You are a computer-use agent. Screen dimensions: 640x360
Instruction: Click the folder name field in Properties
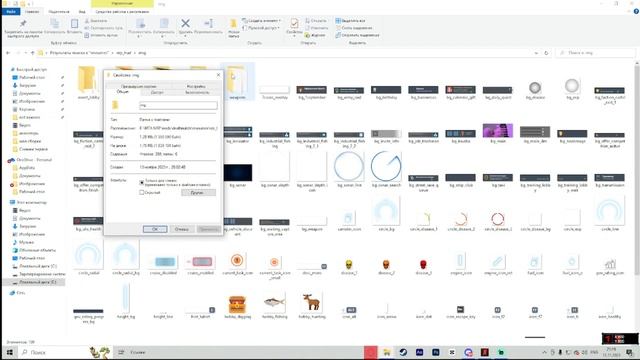coord(178,105)
